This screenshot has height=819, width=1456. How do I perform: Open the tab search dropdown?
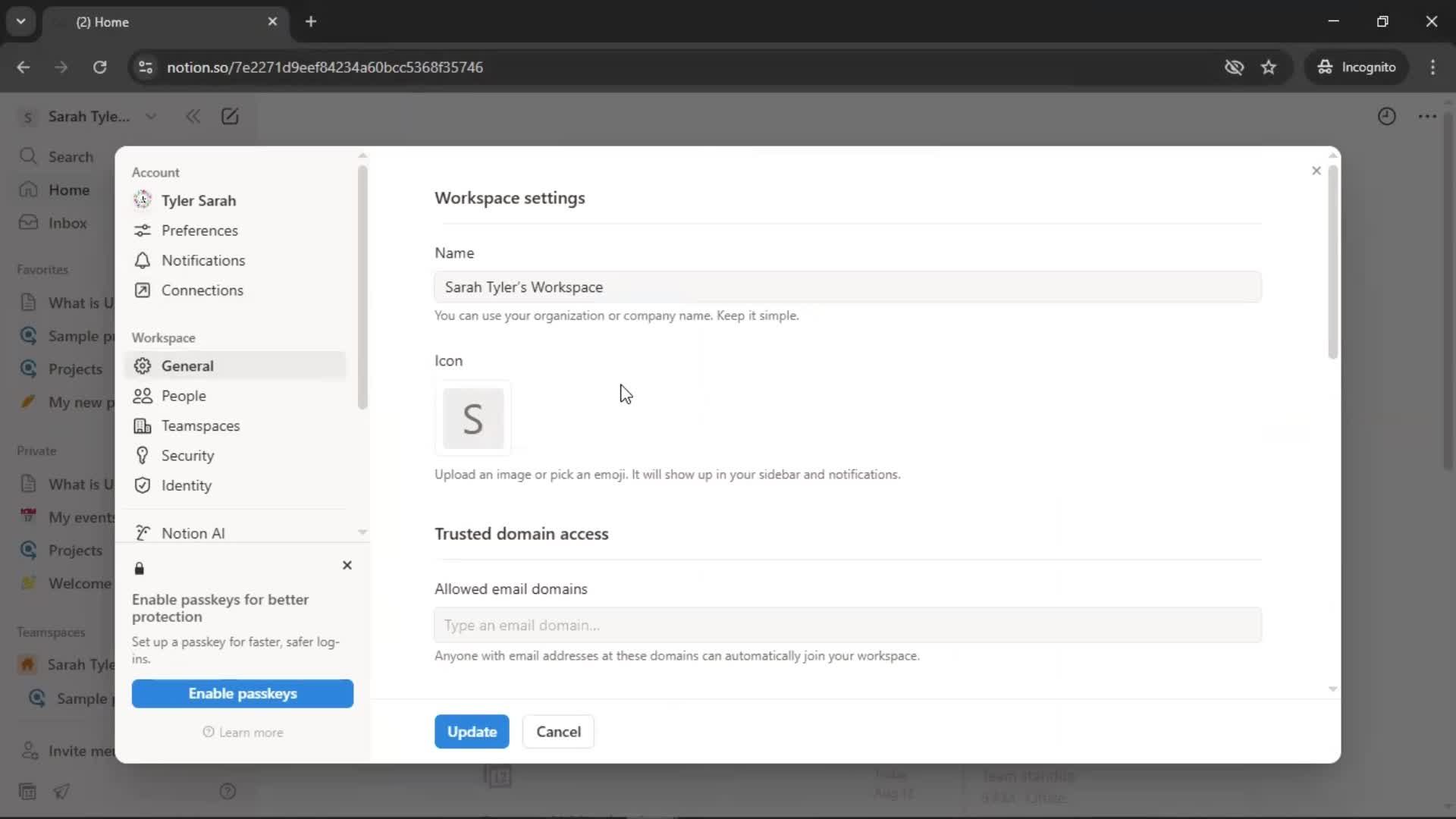point(21,22)
